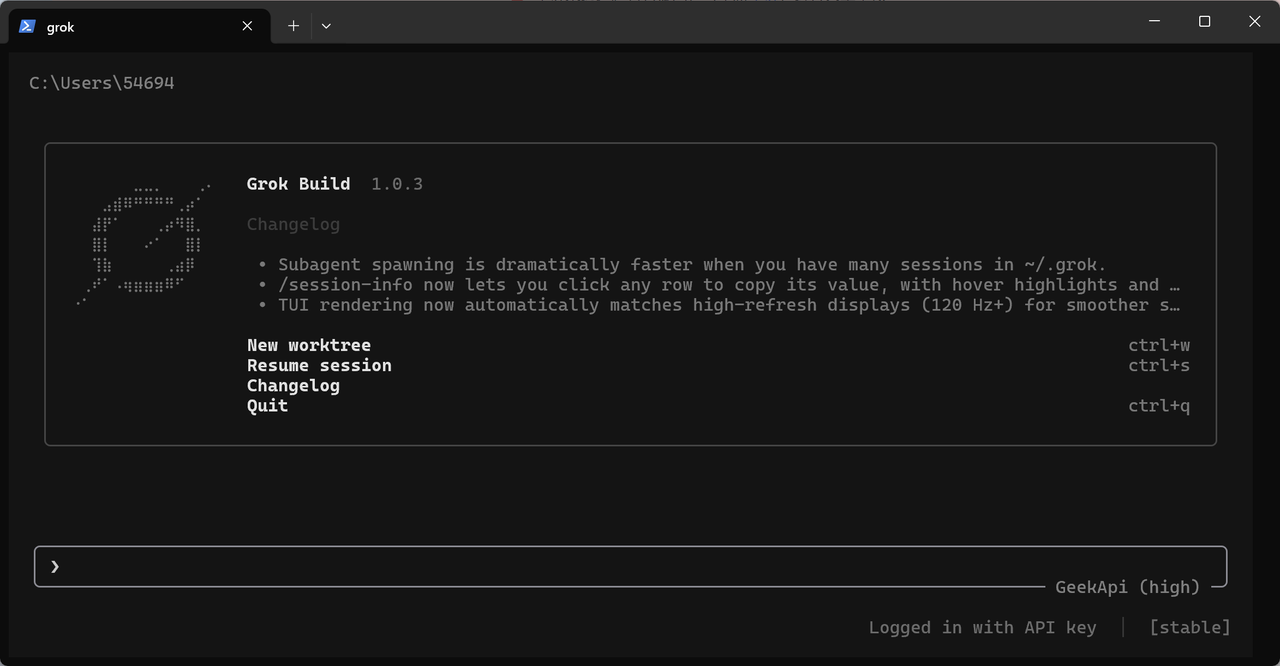Click the TUI rendering changelog line
Viewport: 1280px width, 666px height.
[718, 304]
